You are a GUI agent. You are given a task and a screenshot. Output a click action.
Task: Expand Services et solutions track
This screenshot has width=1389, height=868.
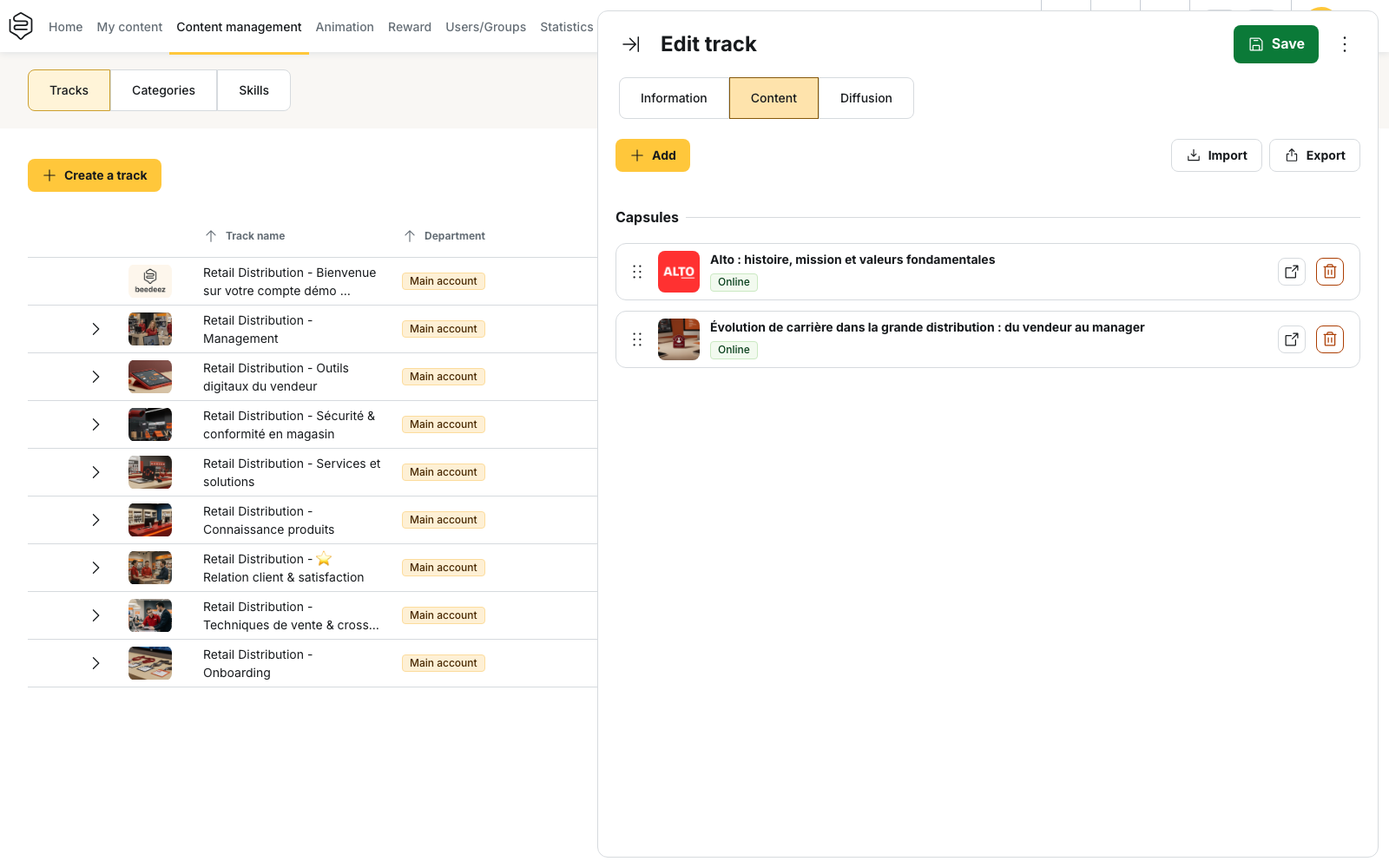95,472
